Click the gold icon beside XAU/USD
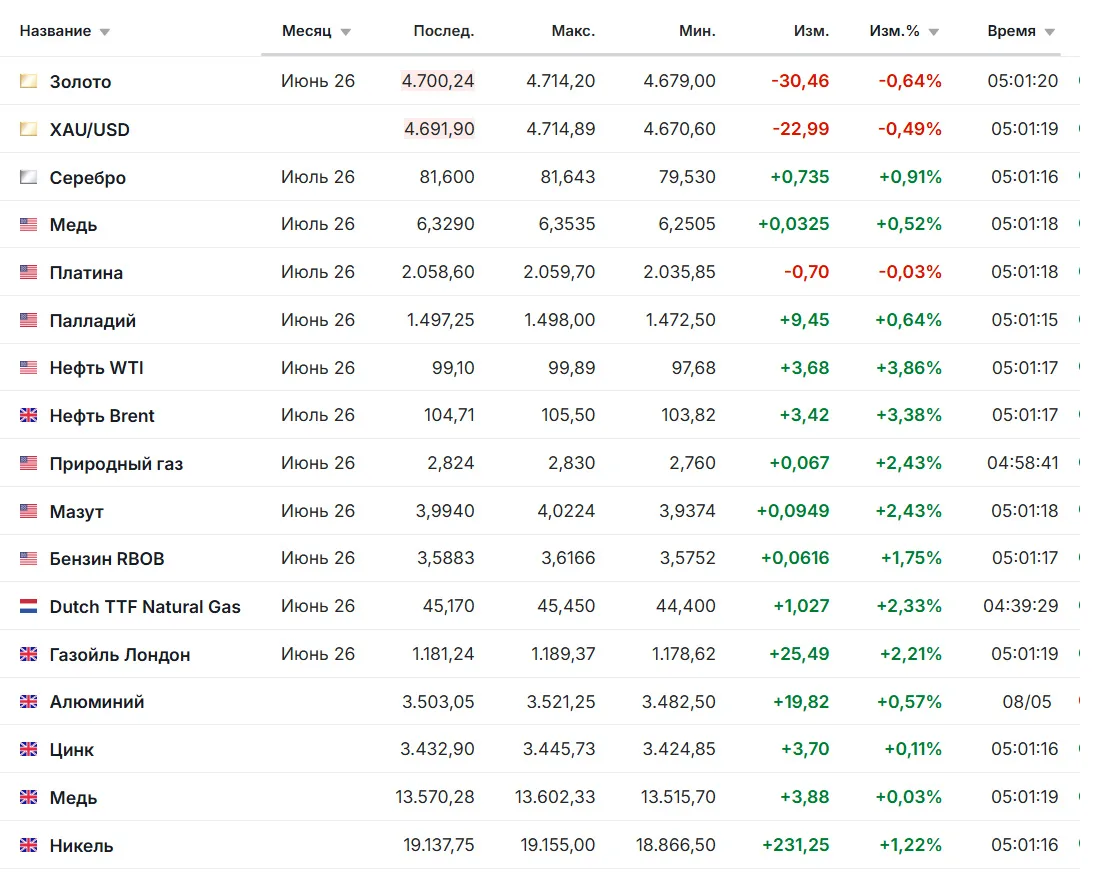The width and height of the screenshot is (1099, 872). (29, 130)
